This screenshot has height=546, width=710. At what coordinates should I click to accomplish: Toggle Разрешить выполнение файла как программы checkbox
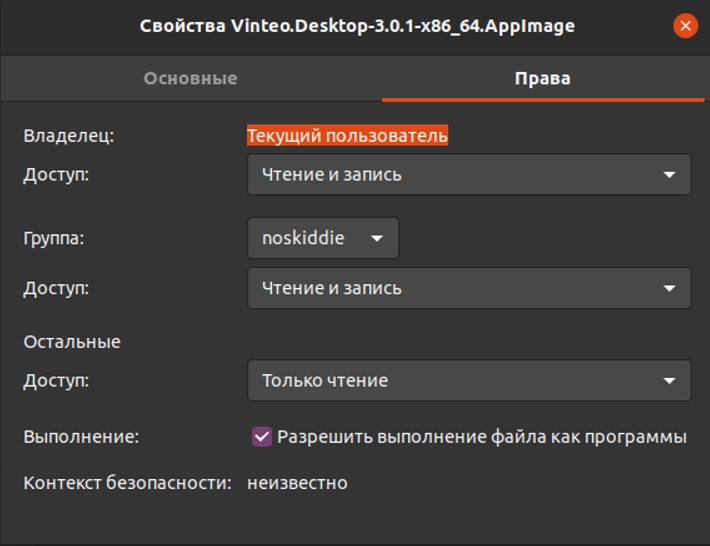(x=262, y=437)
